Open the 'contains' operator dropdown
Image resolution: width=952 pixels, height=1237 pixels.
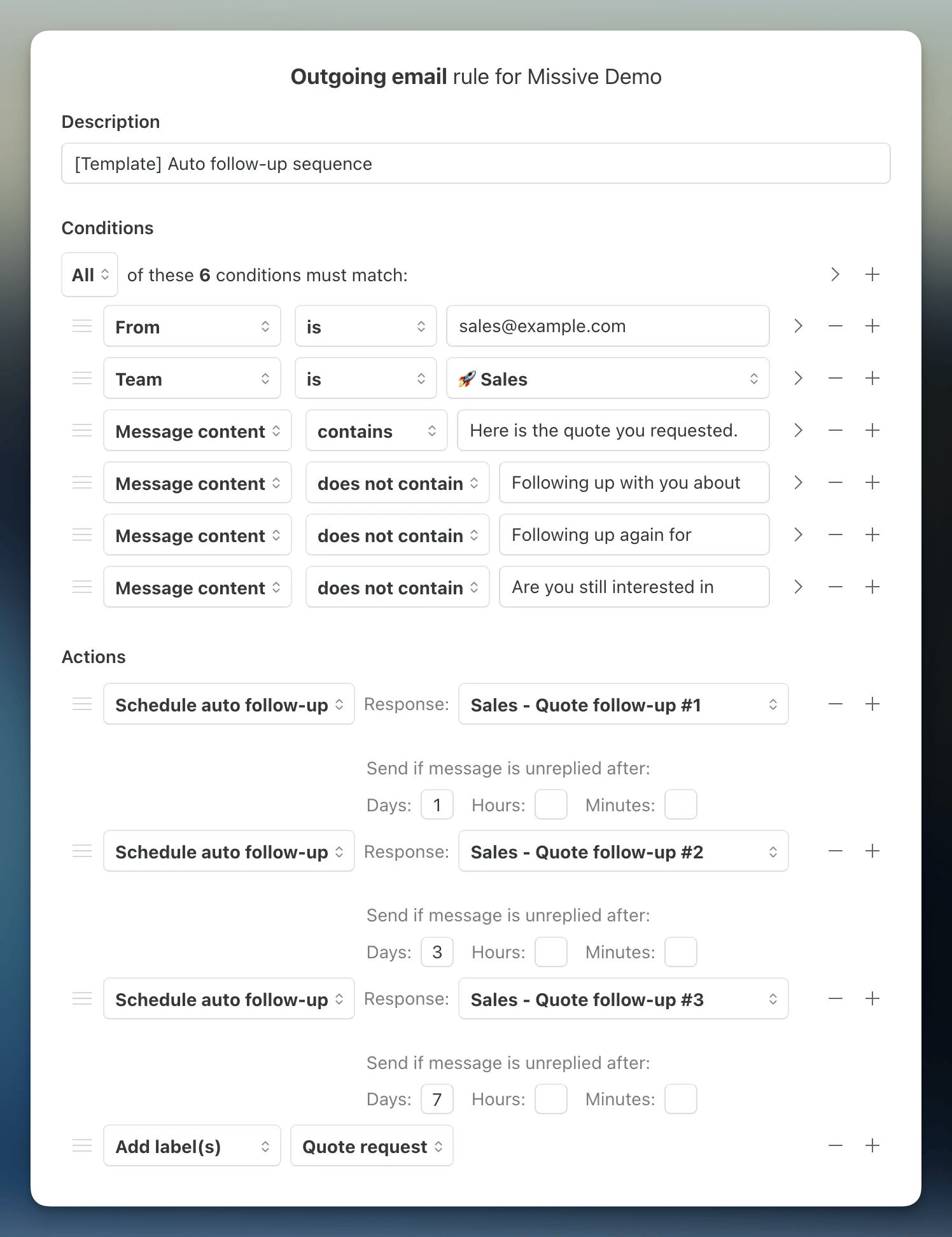[x=376, y=431]
